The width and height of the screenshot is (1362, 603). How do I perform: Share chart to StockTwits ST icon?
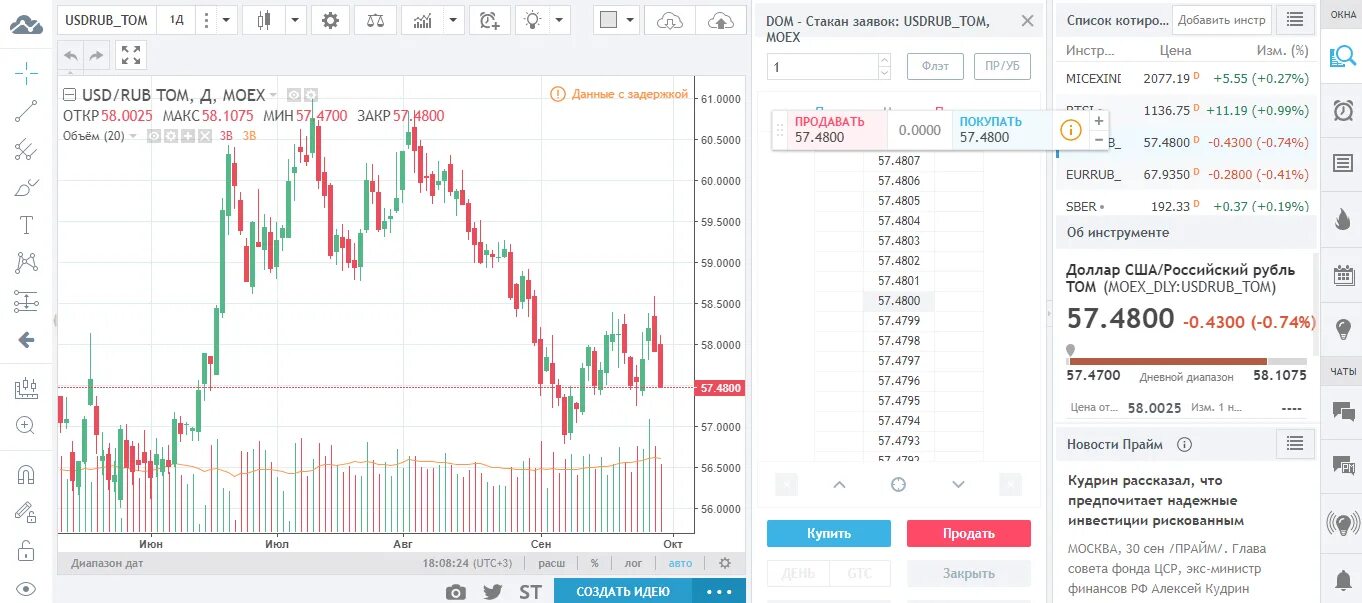530,591
